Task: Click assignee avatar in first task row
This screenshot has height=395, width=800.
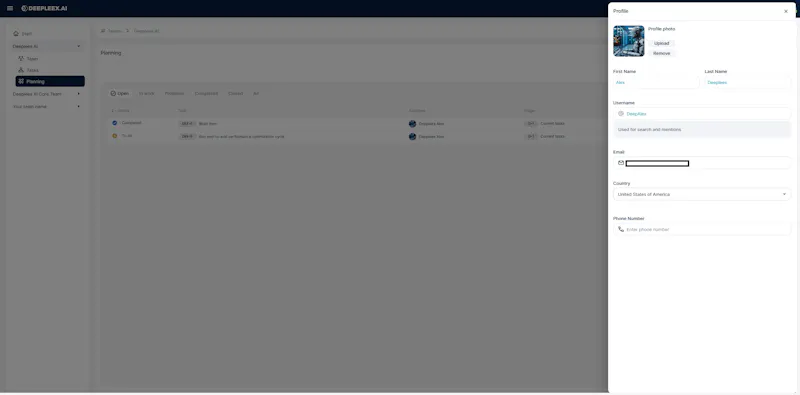Action: 412,124
